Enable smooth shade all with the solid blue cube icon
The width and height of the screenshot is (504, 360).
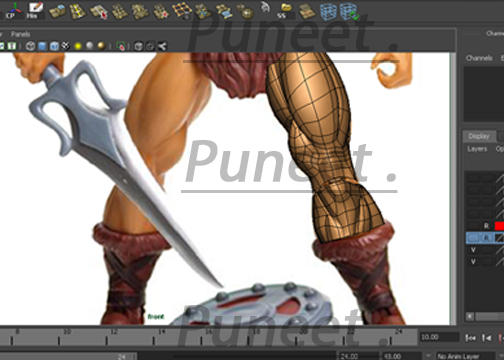click(42, 46)
